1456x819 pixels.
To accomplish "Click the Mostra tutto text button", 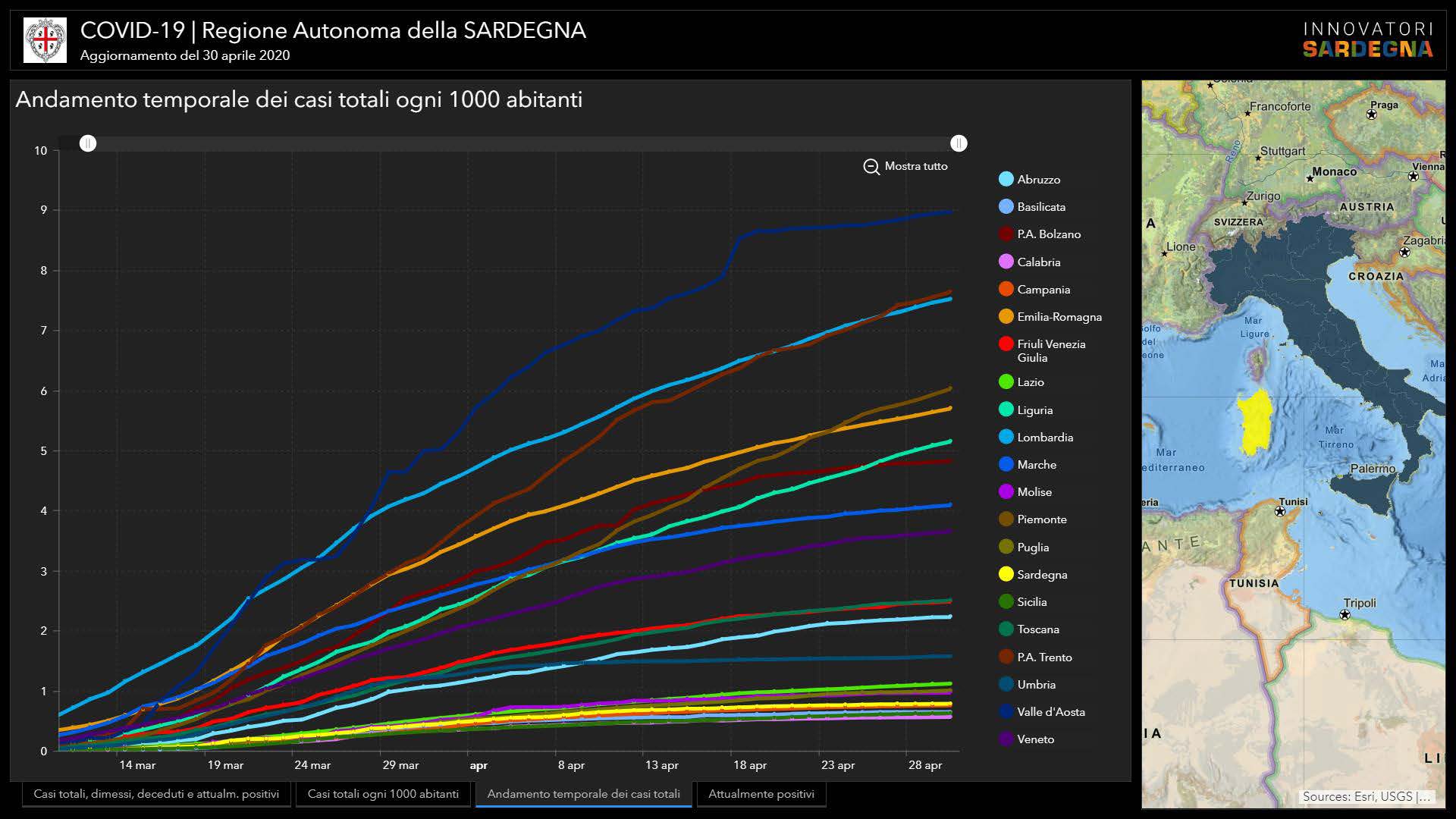I will 916,167.
